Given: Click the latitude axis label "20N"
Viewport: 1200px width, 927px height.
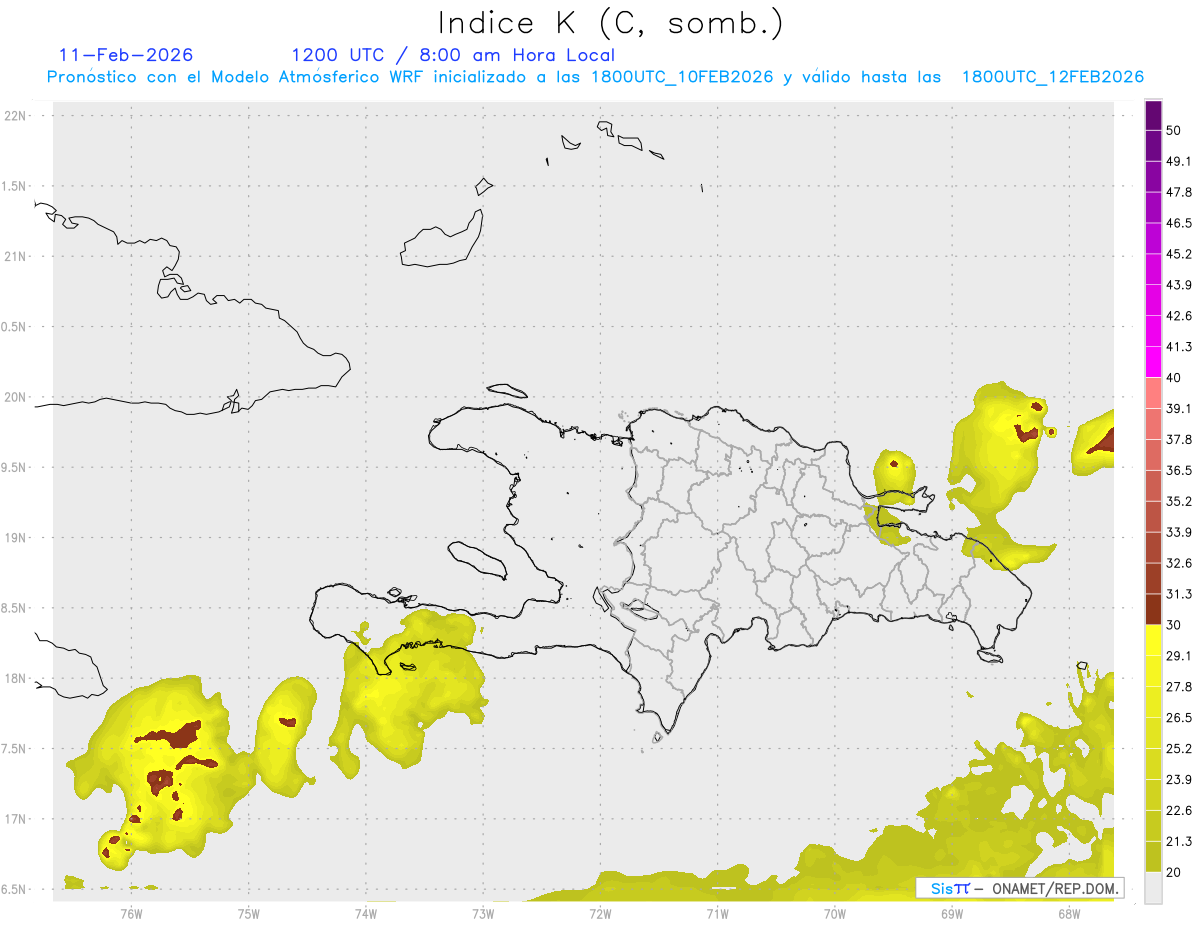Looking at the screenshot, I should [17, 397].
